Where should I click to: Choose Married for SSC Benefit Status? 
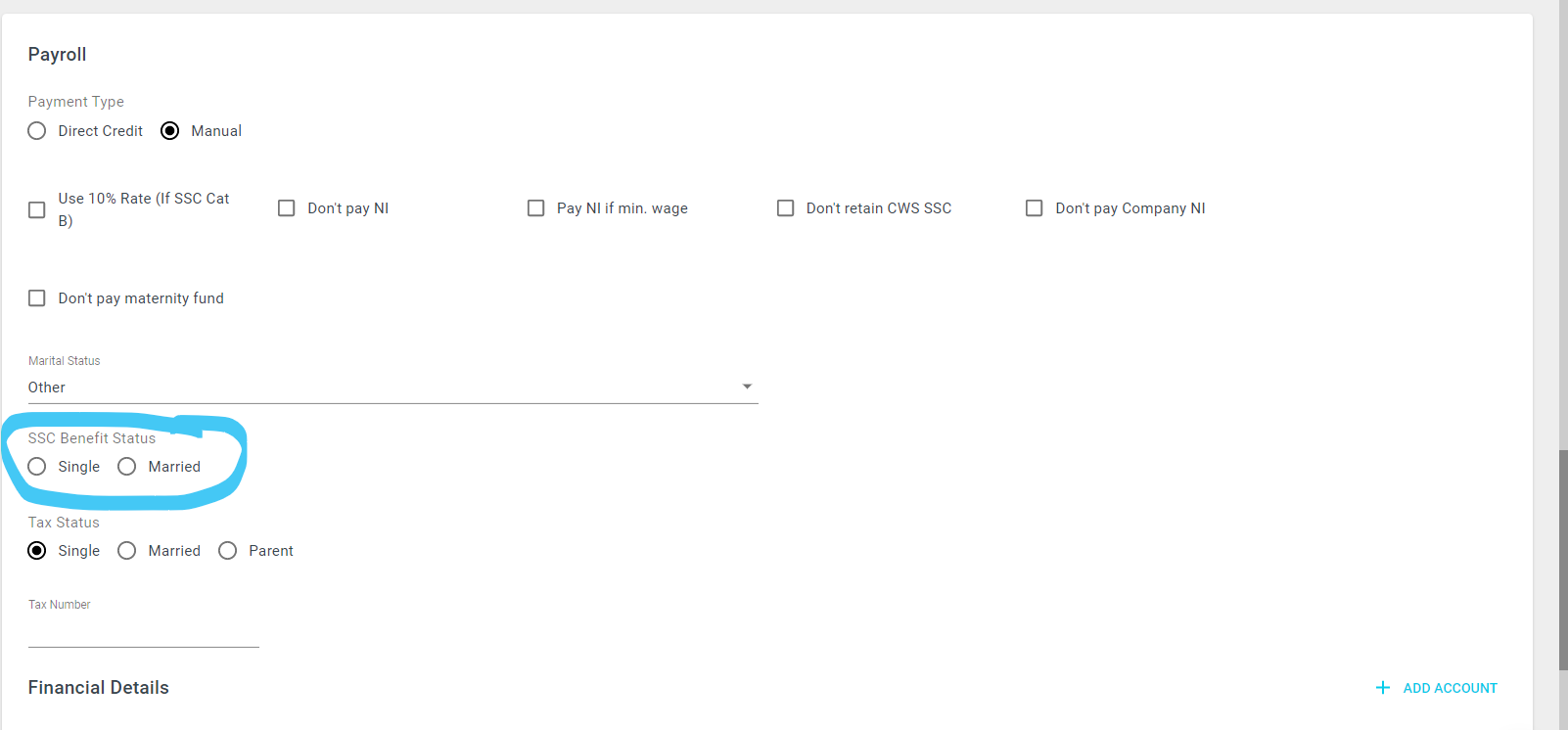click(127, 467)
